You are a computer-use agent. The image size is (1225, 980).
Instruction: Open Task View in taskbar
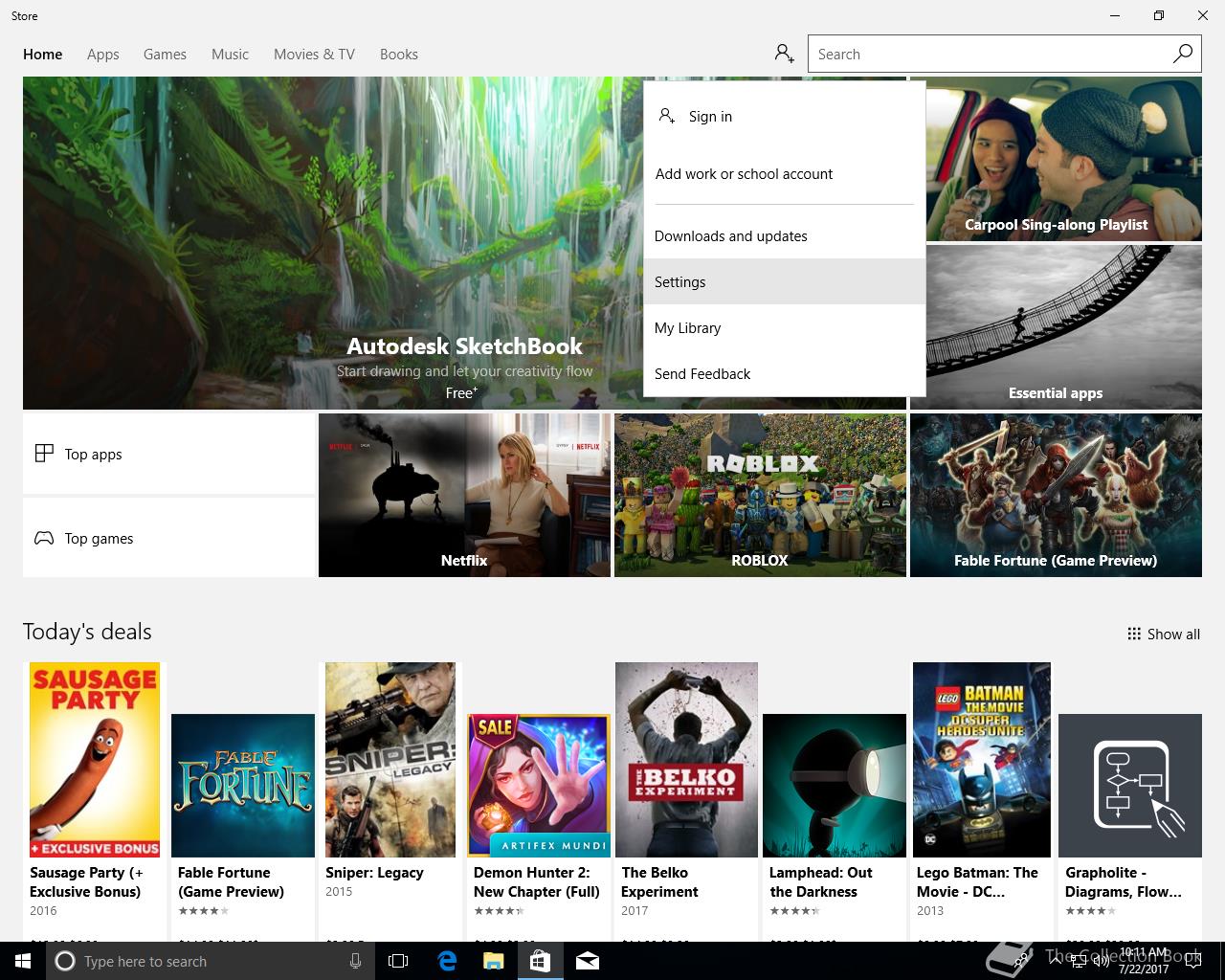(x=398, y=961)
